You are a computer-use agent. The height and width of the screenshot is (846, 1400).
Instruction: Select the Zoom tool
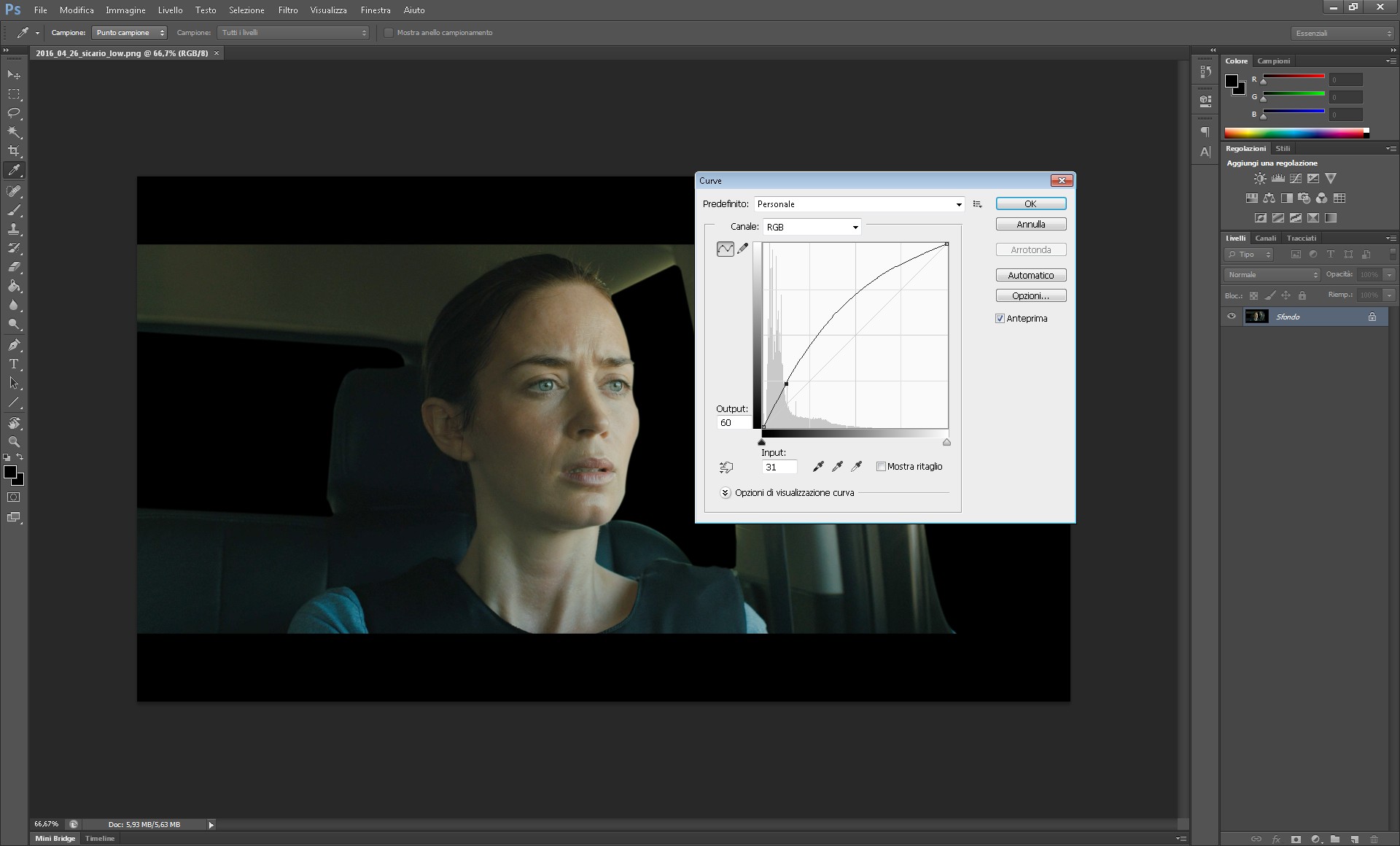[x=14, y=442]
